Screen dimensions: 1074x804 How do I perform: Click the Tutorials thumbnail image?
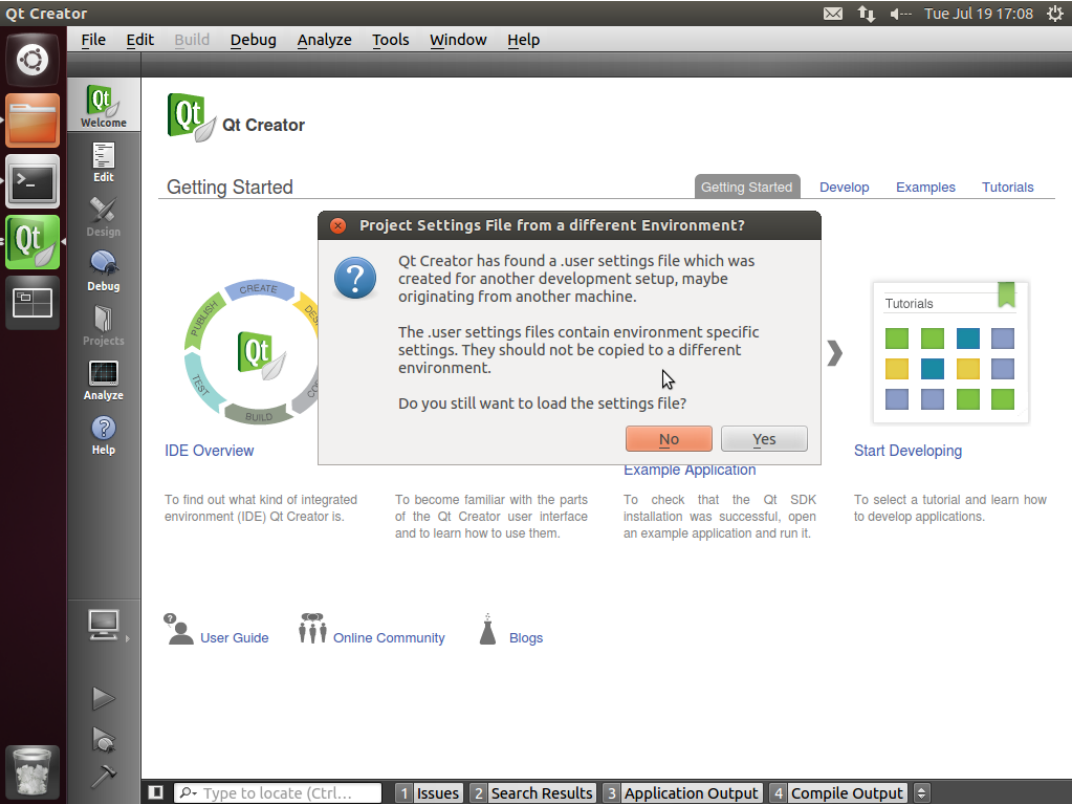click(x=951, y=352)
